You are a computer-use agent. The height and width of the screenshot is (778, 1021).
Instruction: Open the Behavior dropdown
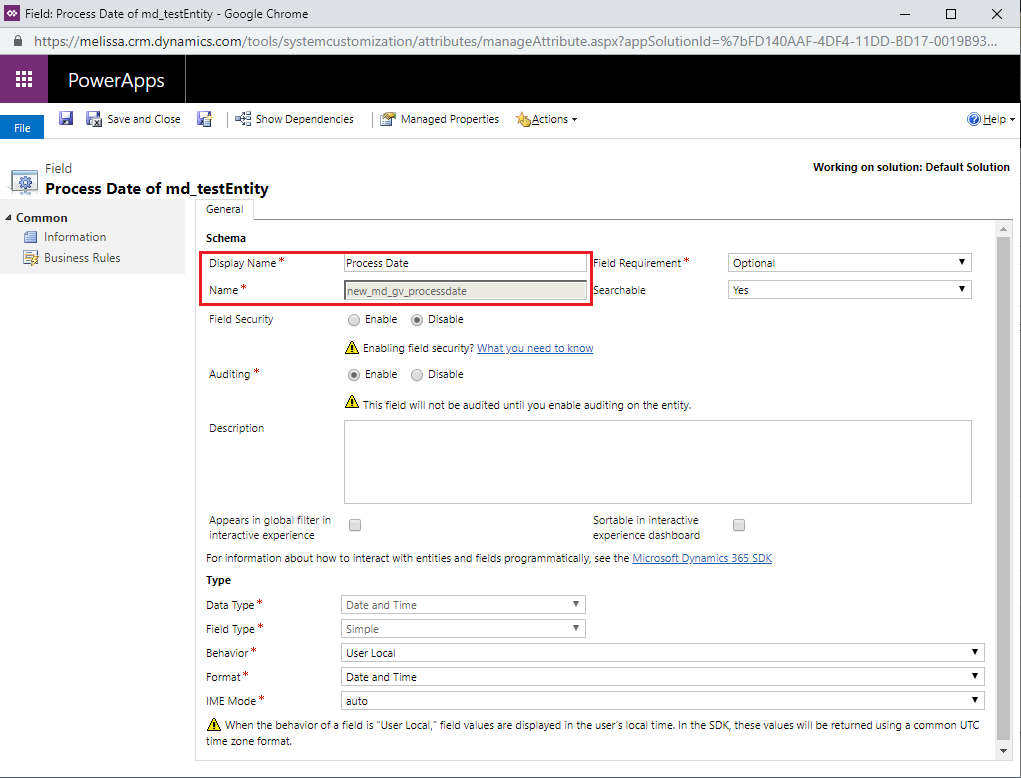(x=662, y=652)
